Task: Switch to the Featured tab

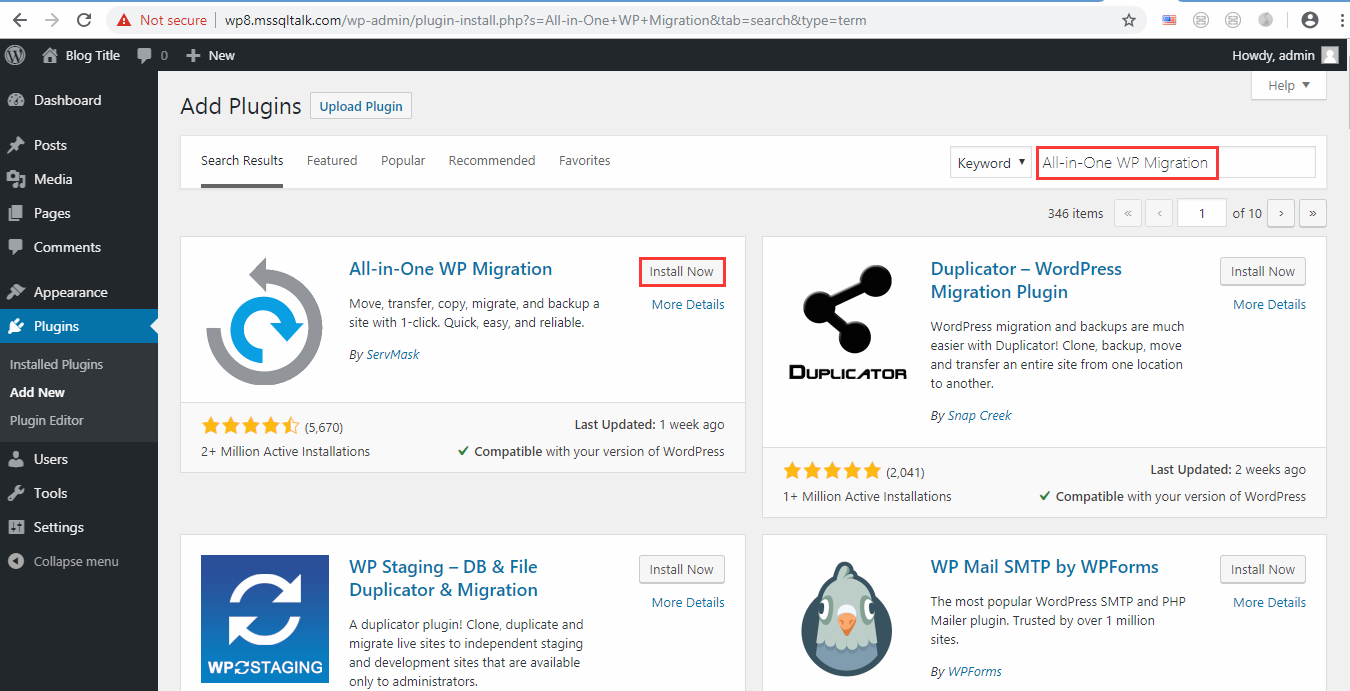Action: pyautogui.click(x=332, y=160)
